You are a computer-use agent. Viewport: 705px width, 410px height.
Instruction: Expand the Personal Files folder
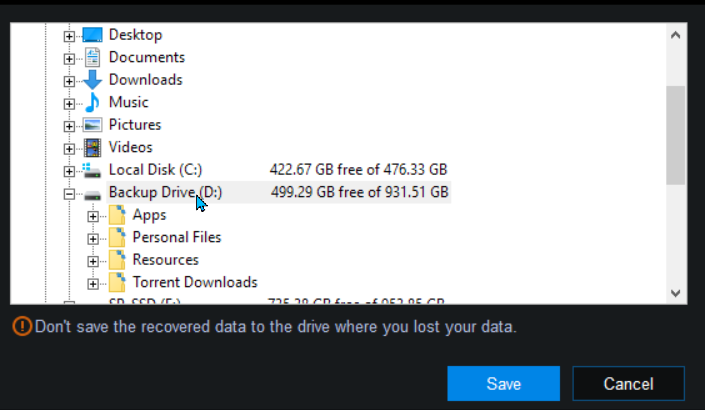point(93,239)
